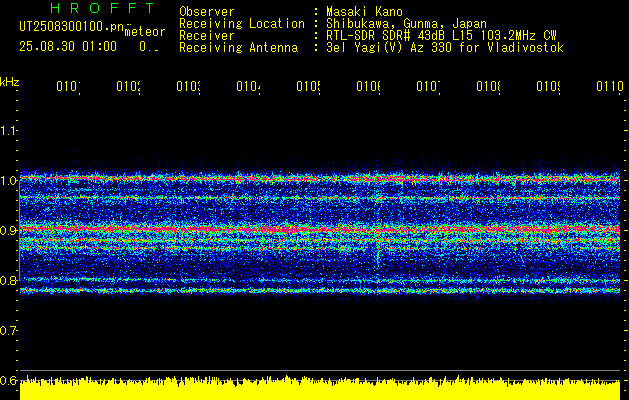
Task: Click the RTL-SDR SDR# 43dB receiver description
Action: [441, 36]
